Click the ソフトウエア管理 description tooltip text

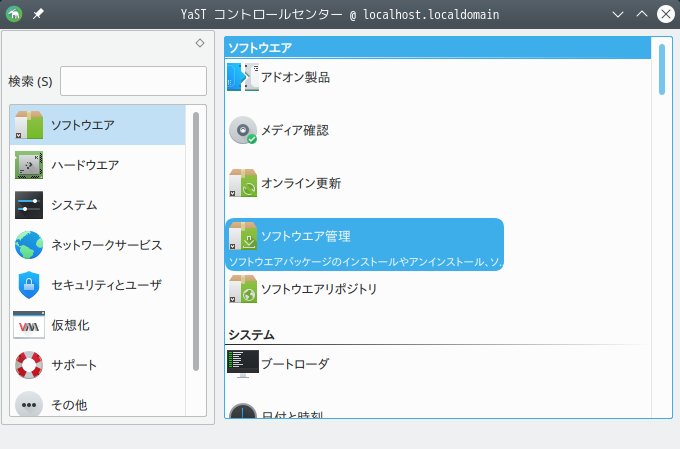pos(365,262)
